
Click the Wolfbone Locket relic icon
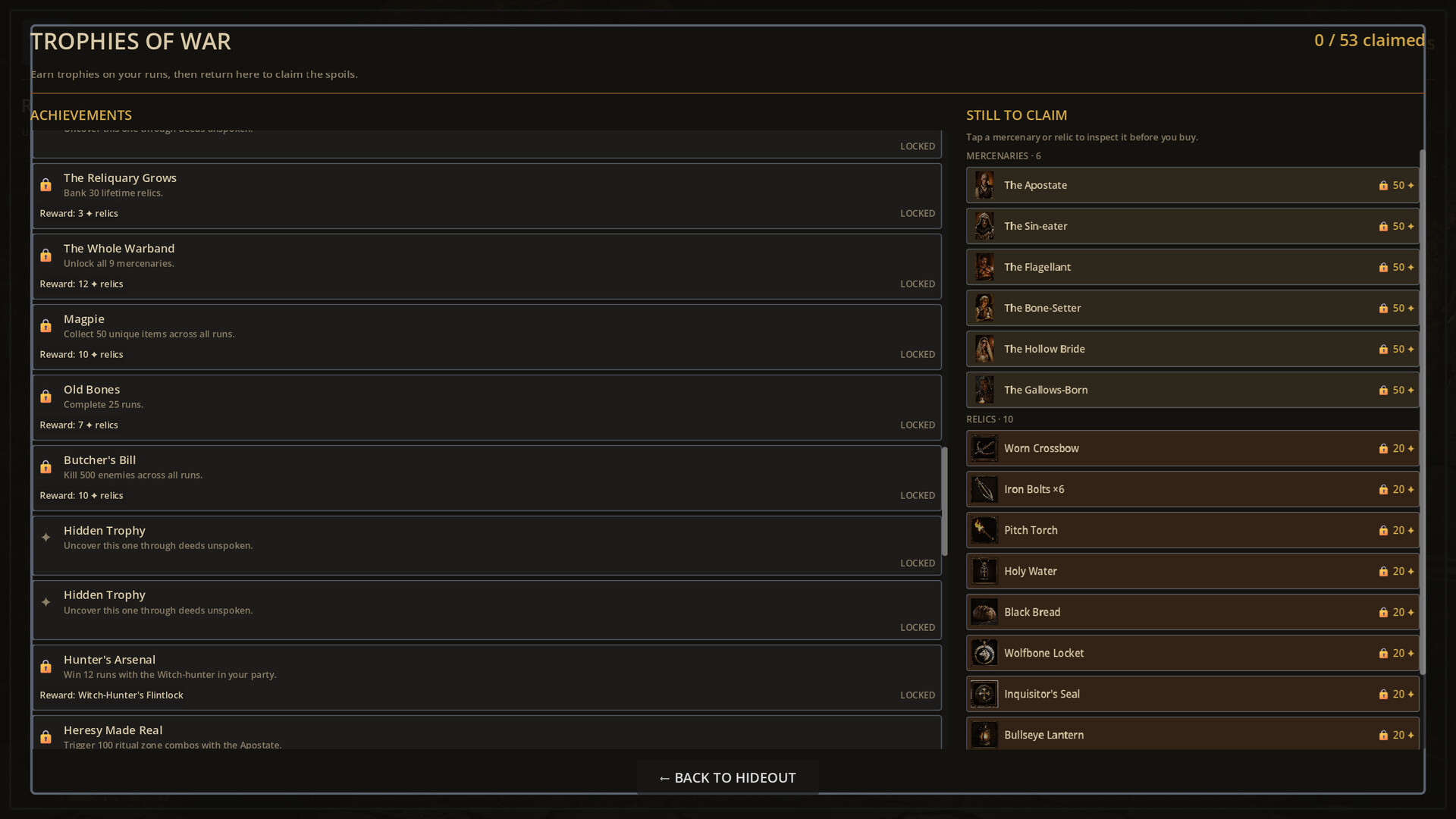click(x=984, y=653)
